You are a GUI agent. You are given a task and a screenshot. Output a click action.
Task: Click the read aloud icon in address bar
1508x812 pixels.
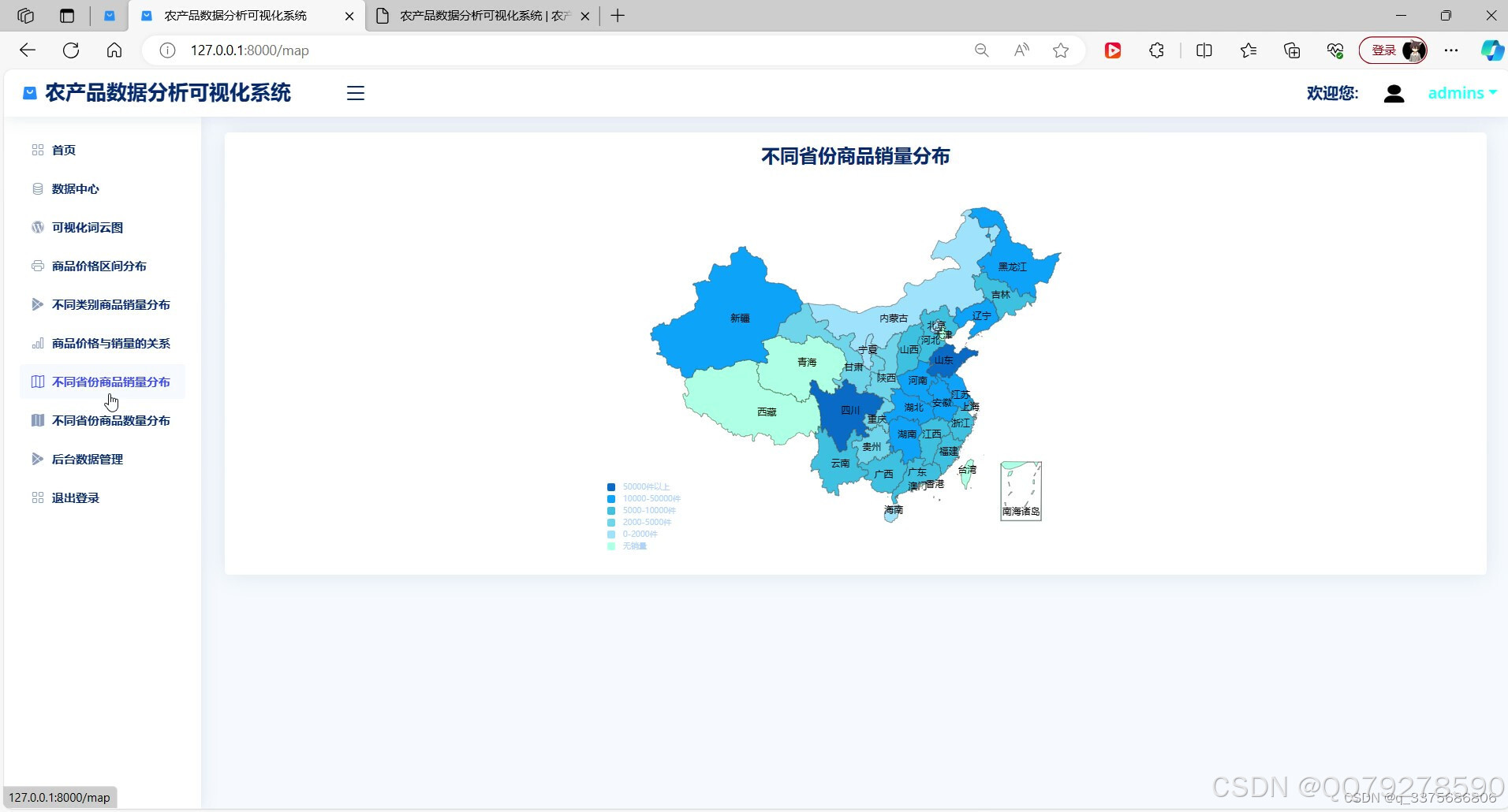pyautogui.click(x=1021, y=50)
